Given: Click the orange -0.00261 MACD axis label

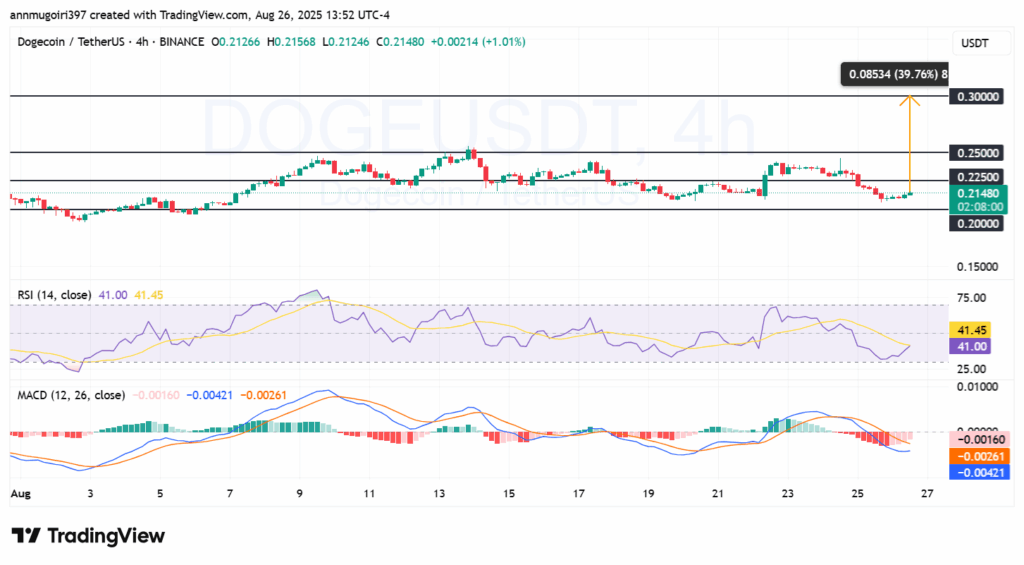Looking at the screenshot, I should (980, 457).
